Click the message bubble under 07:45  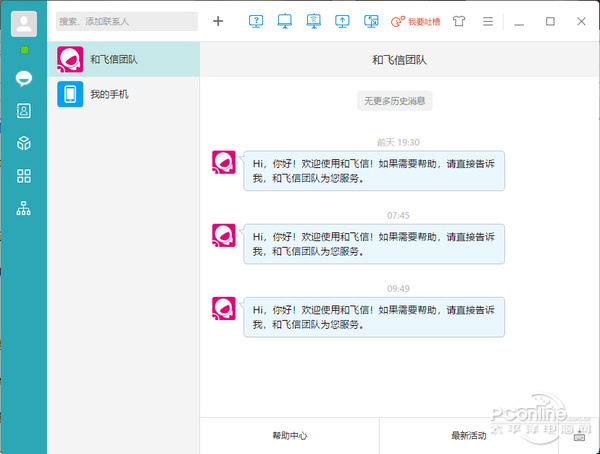(x=374, y=244)
